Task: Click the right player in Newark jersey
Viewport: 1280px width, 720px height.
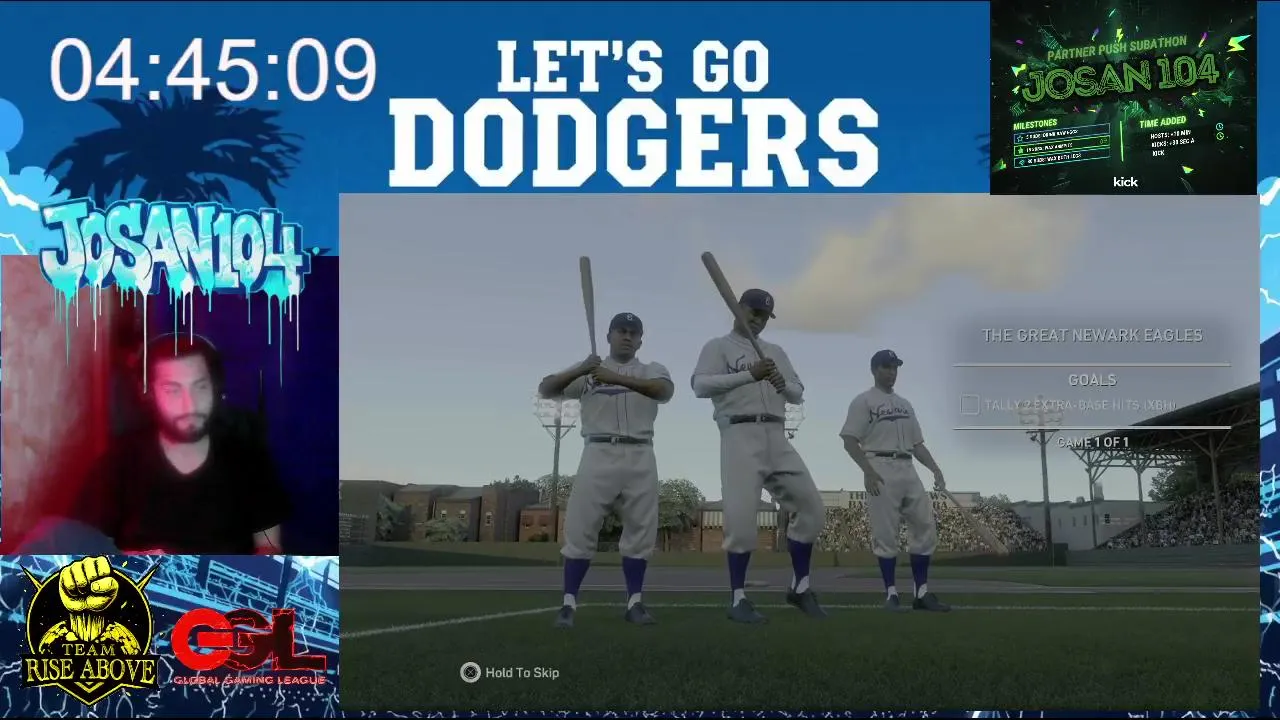Action: click(x=896, y=480)
